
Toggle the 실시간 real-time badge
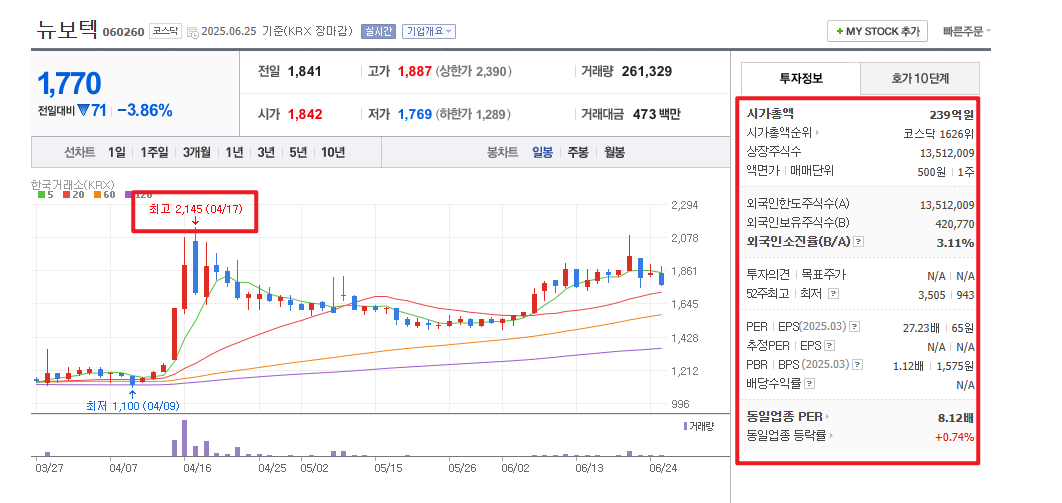[x=379, y=32]
